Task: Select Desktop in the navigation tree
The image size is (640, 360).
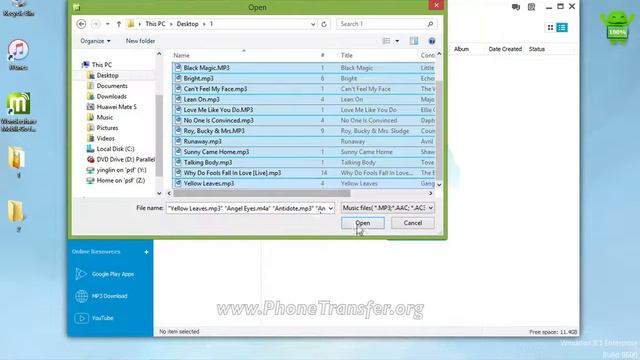Action: point(102,75)
